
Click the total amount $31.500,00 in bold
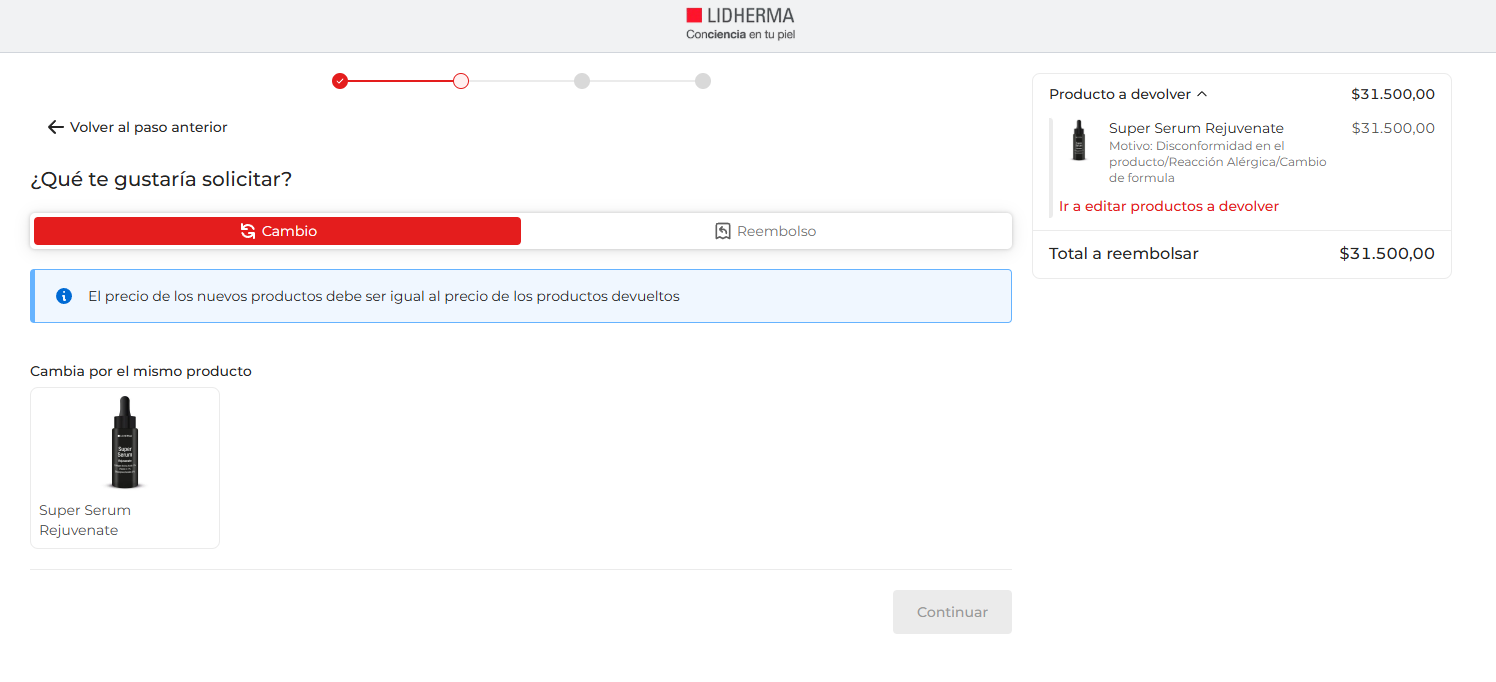1387,254
